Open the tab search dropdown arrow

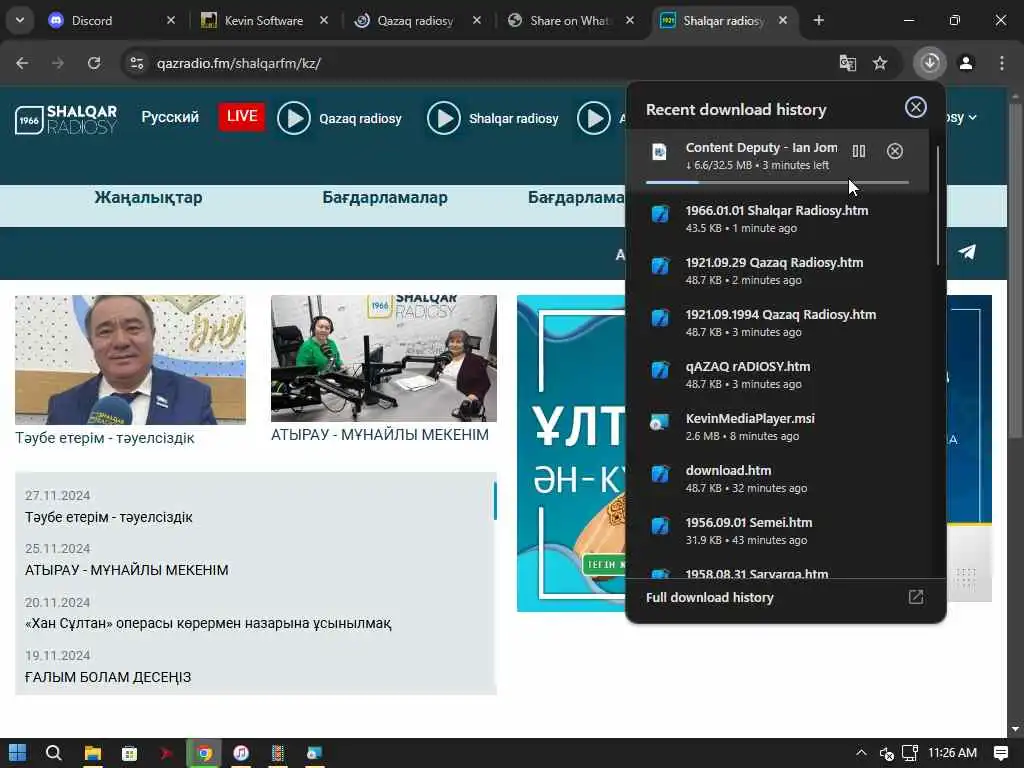(20, 20)
